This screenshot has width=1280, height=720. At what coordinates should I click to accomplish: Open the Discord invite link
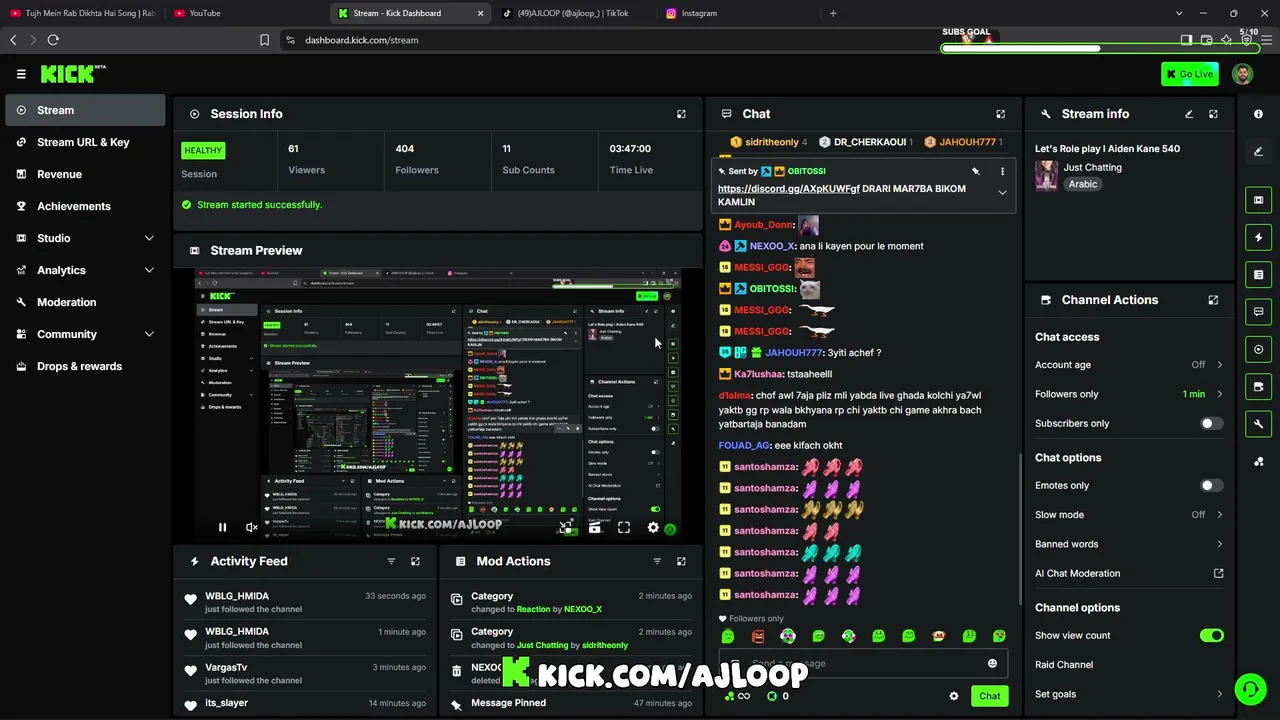tap(789, 189)
